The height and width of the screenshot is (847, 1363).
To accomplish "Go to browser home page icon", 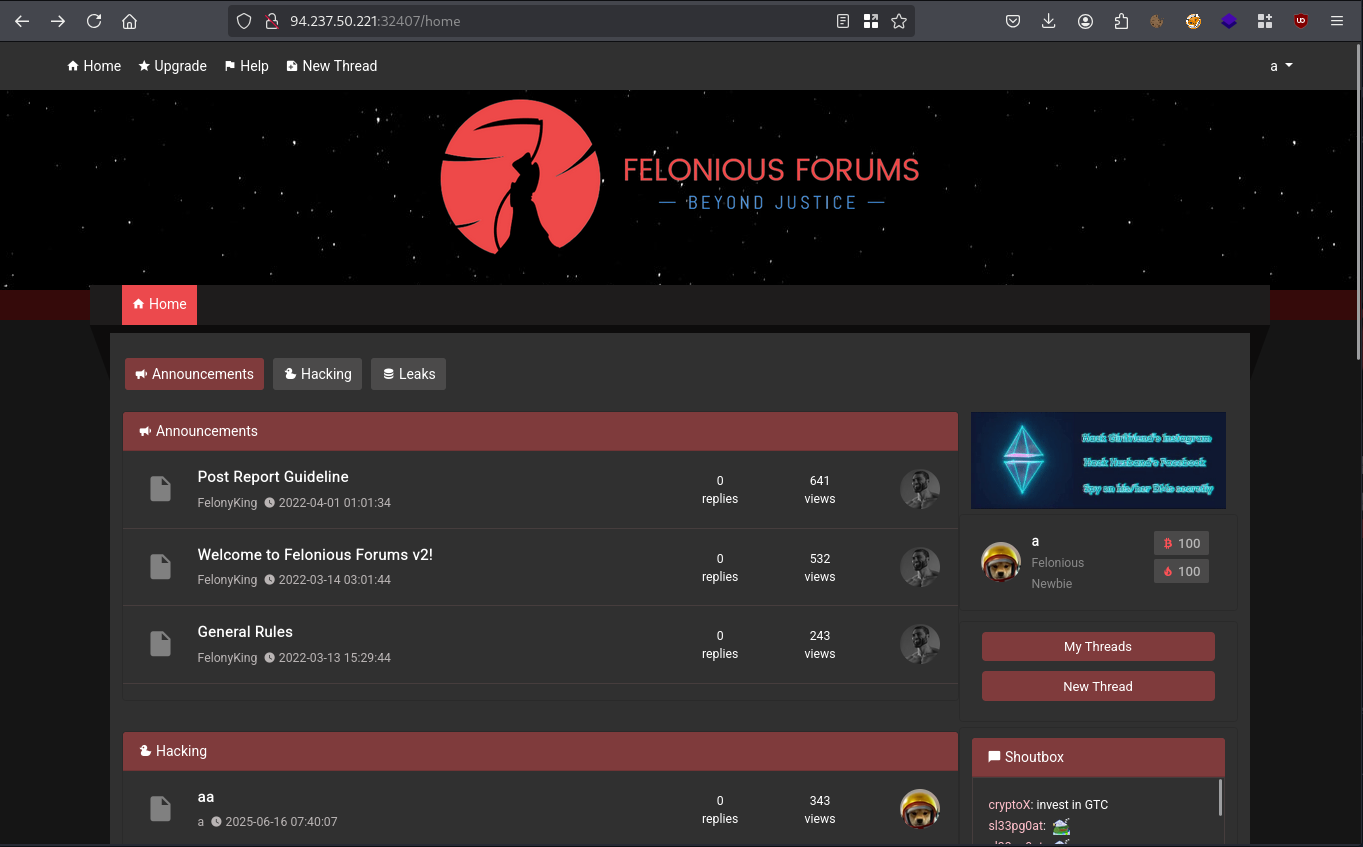I will 129,21.
